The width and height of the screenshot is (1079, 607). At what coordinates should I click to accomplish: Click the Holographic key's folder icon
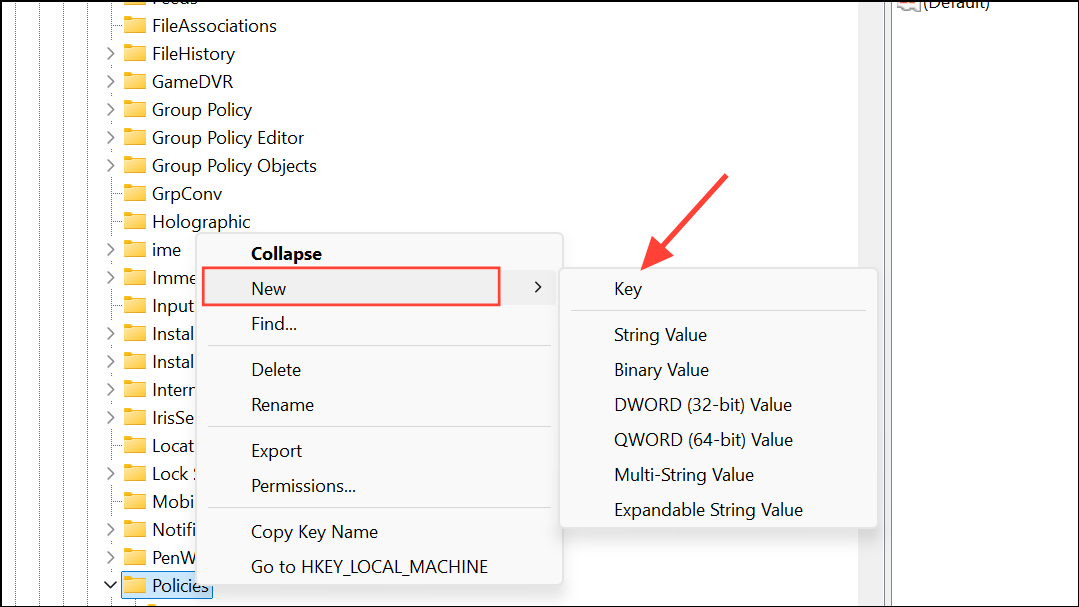134,221
